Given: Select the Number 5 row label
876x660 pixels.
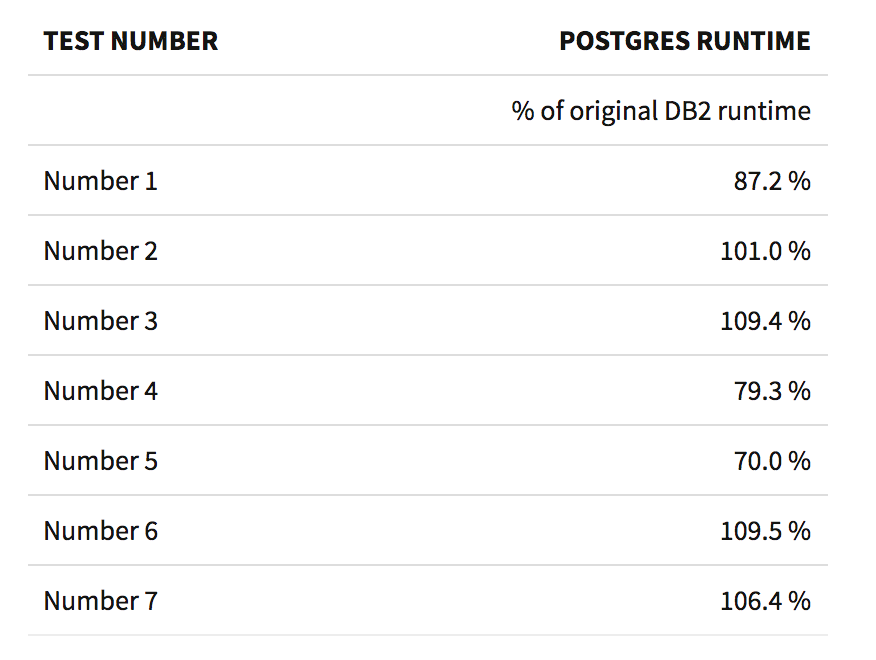Looking at the screenshot, I should coord(100,461).
